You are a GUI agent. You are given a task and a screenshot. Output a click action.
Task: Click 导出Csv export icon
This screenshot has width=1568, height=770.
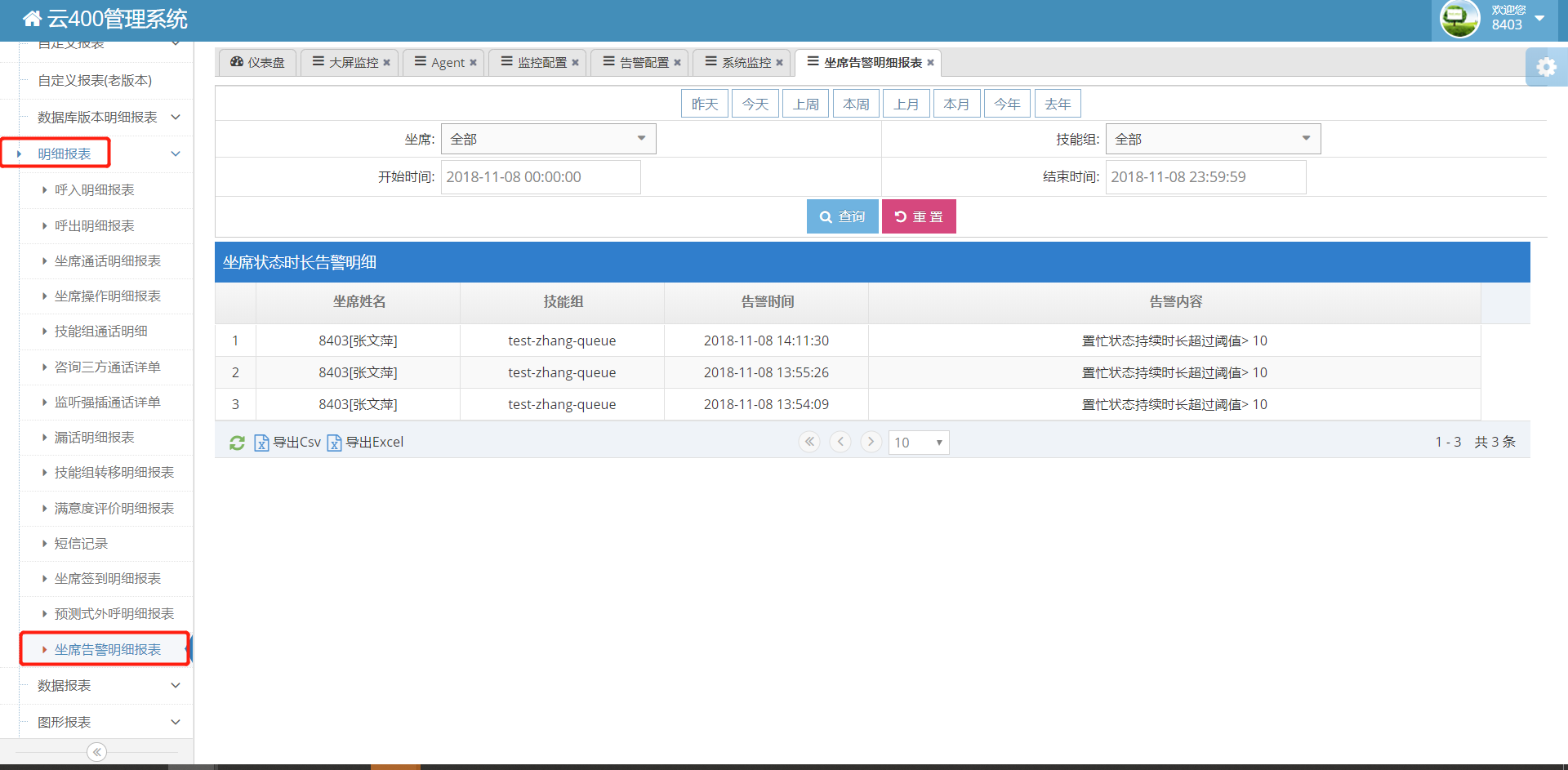click(x=287, y=443)
